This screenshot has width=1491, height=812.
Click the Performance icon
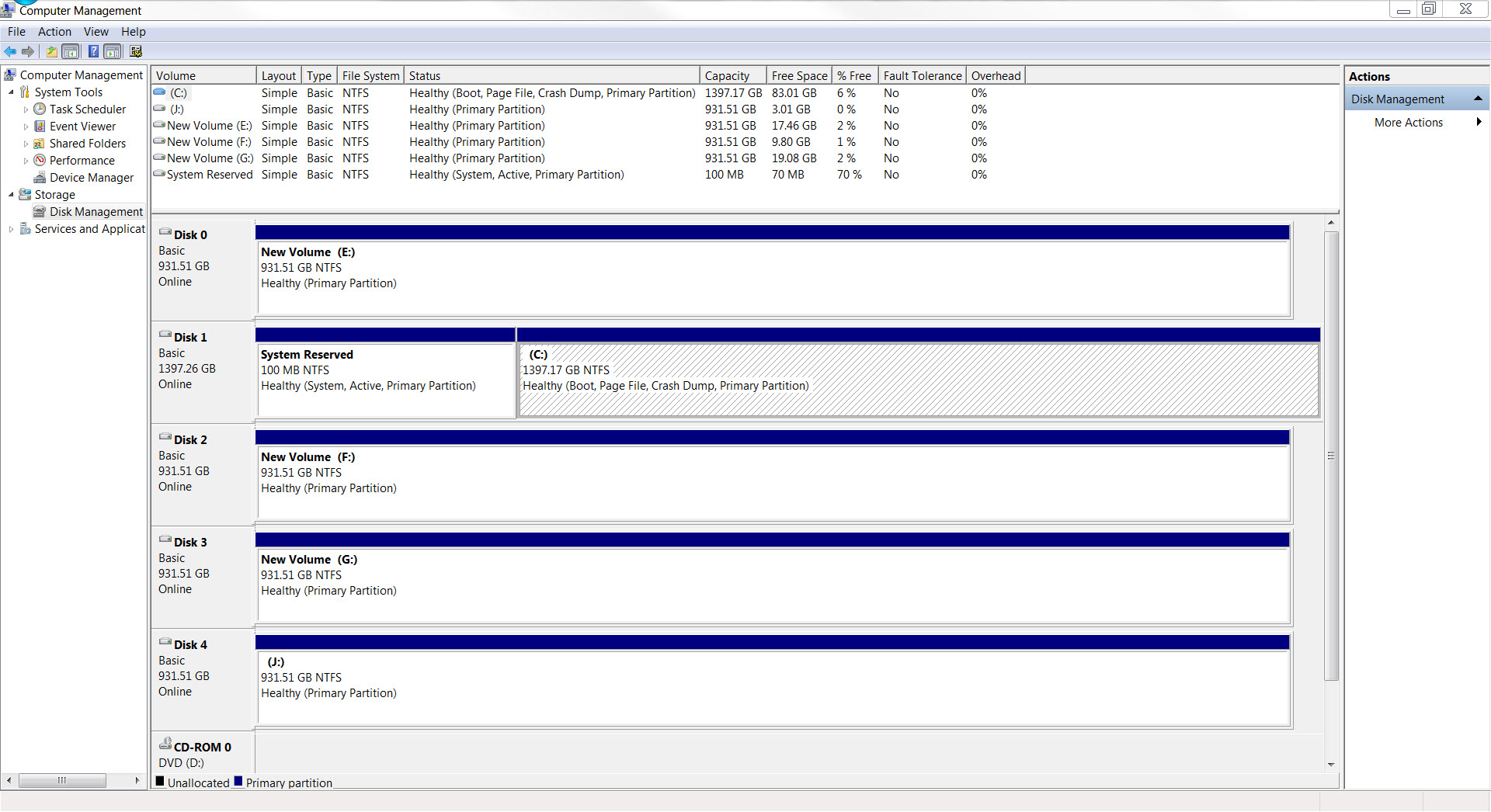tap(40, 161)
